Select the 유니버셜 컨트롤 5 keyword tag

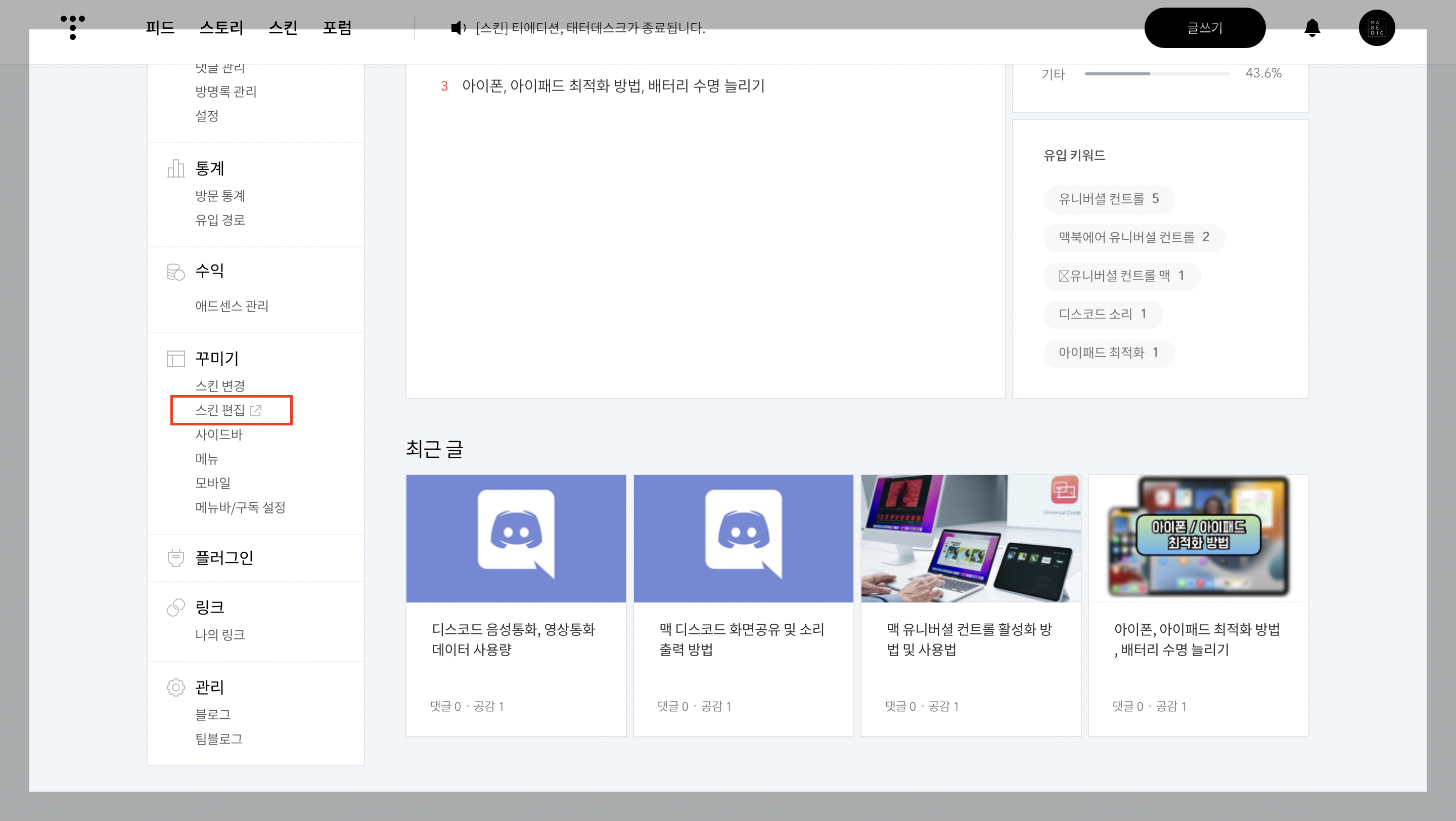click(x=1108, y=199)
